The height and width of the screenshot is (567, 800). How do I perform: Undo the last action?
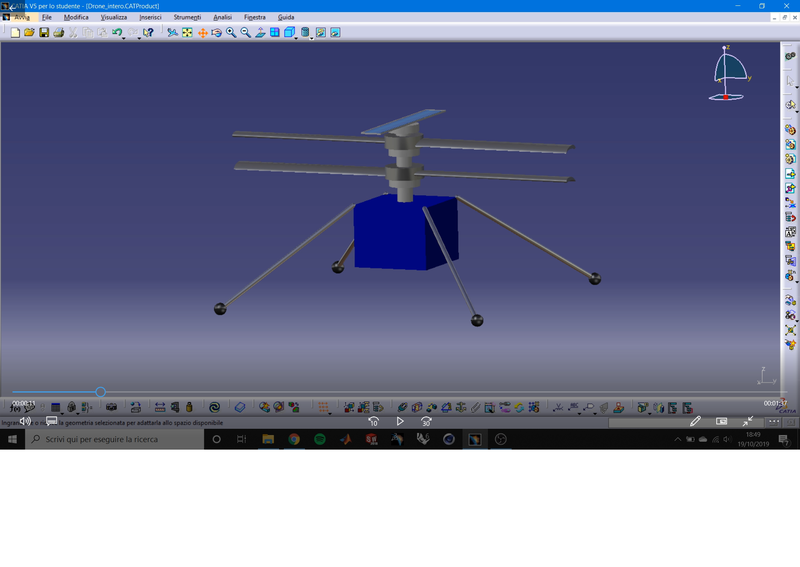pyautogui.click(x=117, y=33)
